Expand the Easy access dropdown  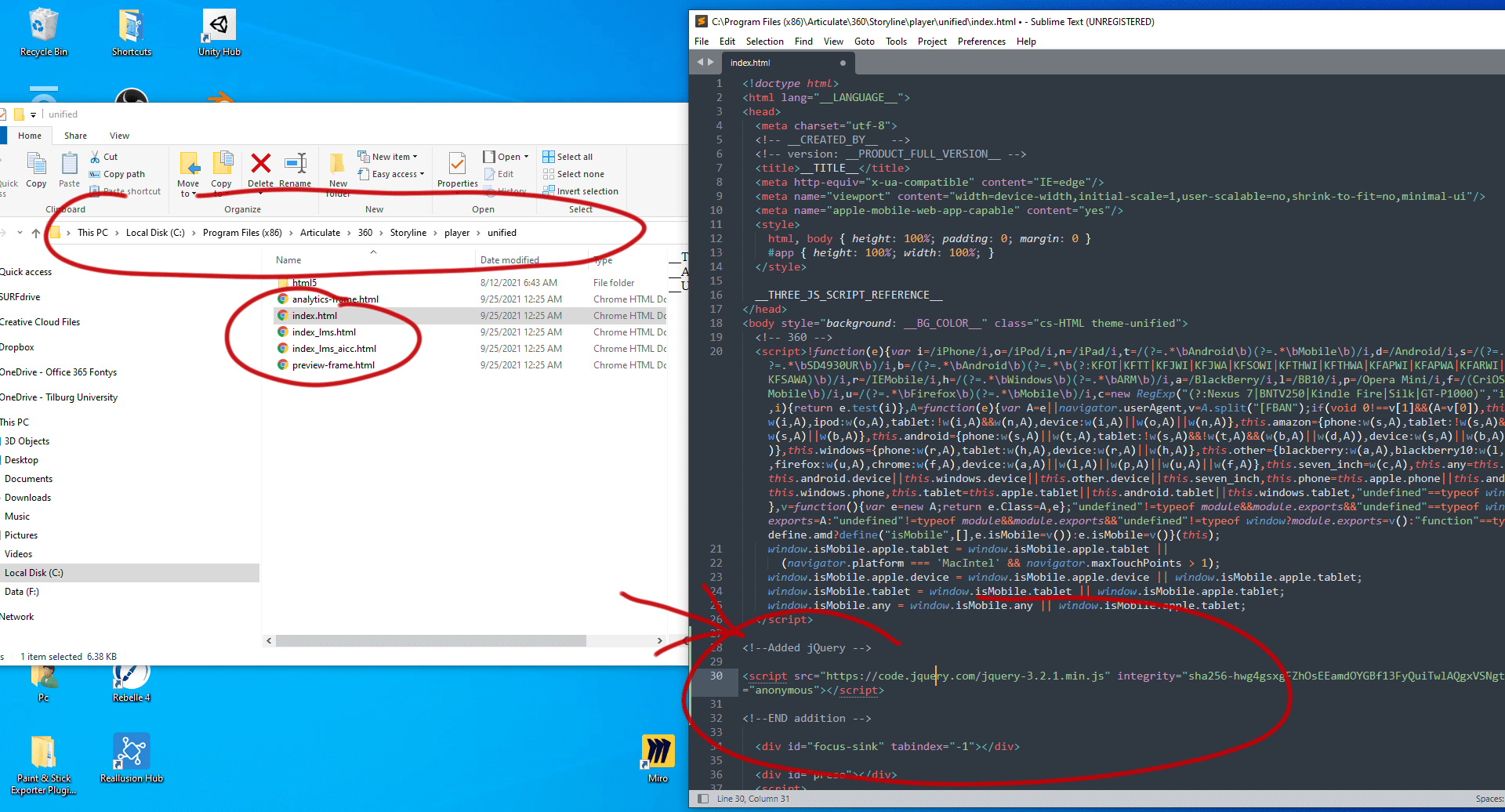397,174
